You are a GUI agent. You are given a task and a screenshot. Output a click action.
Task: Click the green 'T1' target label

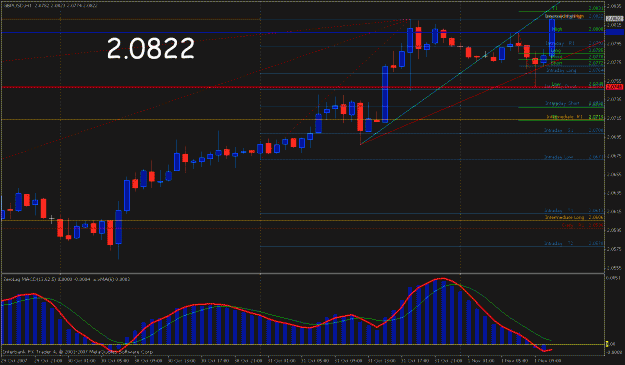tap(555, 8)
